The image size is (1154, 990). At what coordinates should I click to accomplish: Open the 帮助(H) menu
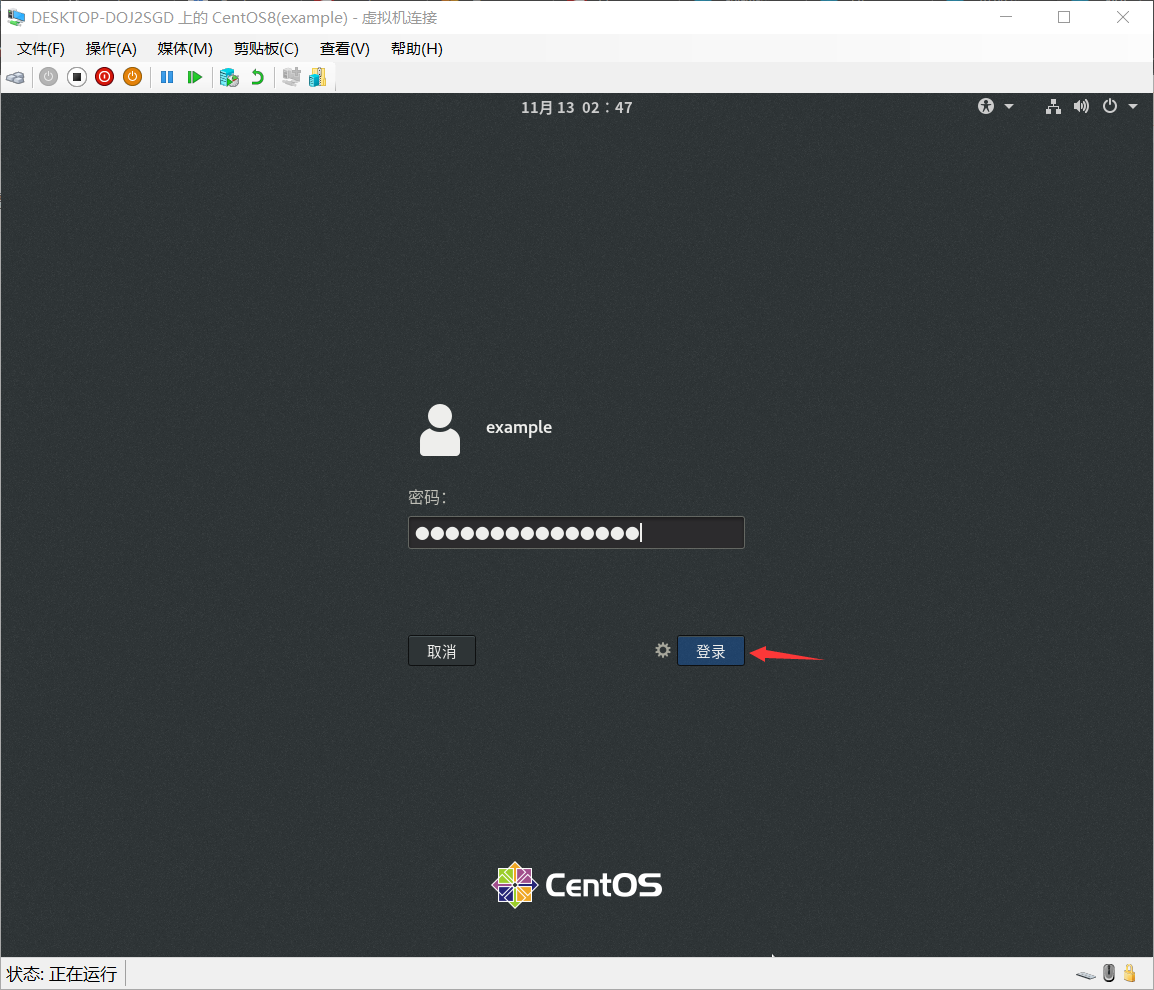click(x=417, y=49)
